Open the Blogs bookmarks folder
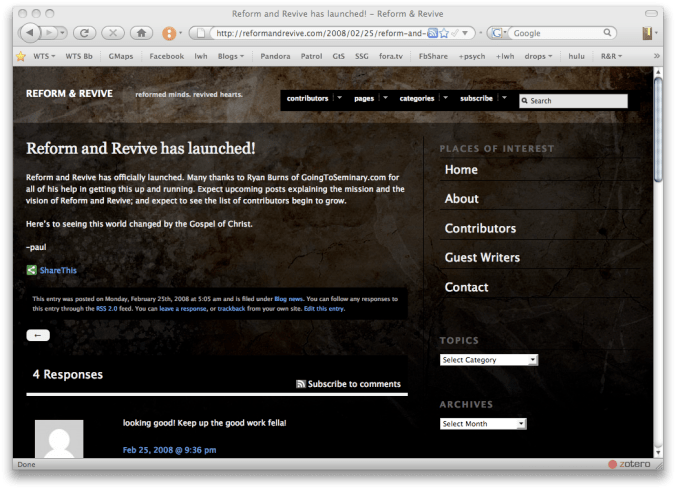This screenshot has height=489, width=676. 231,56
